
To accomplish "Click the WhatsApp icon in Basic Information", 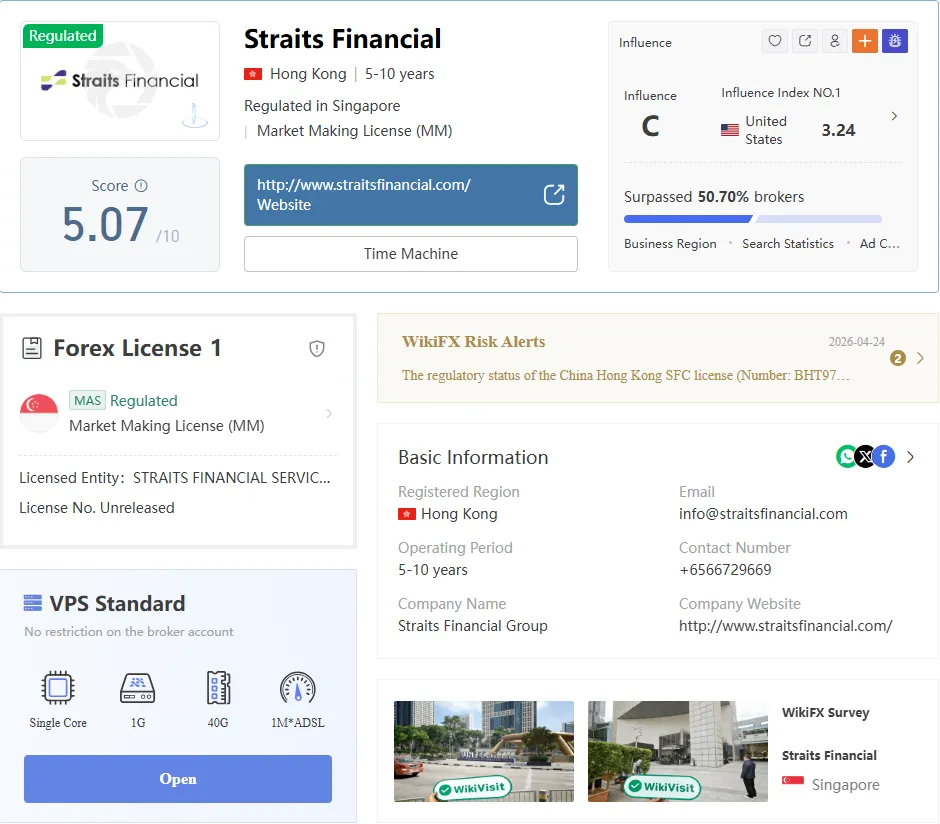I will tap(846, 457).
